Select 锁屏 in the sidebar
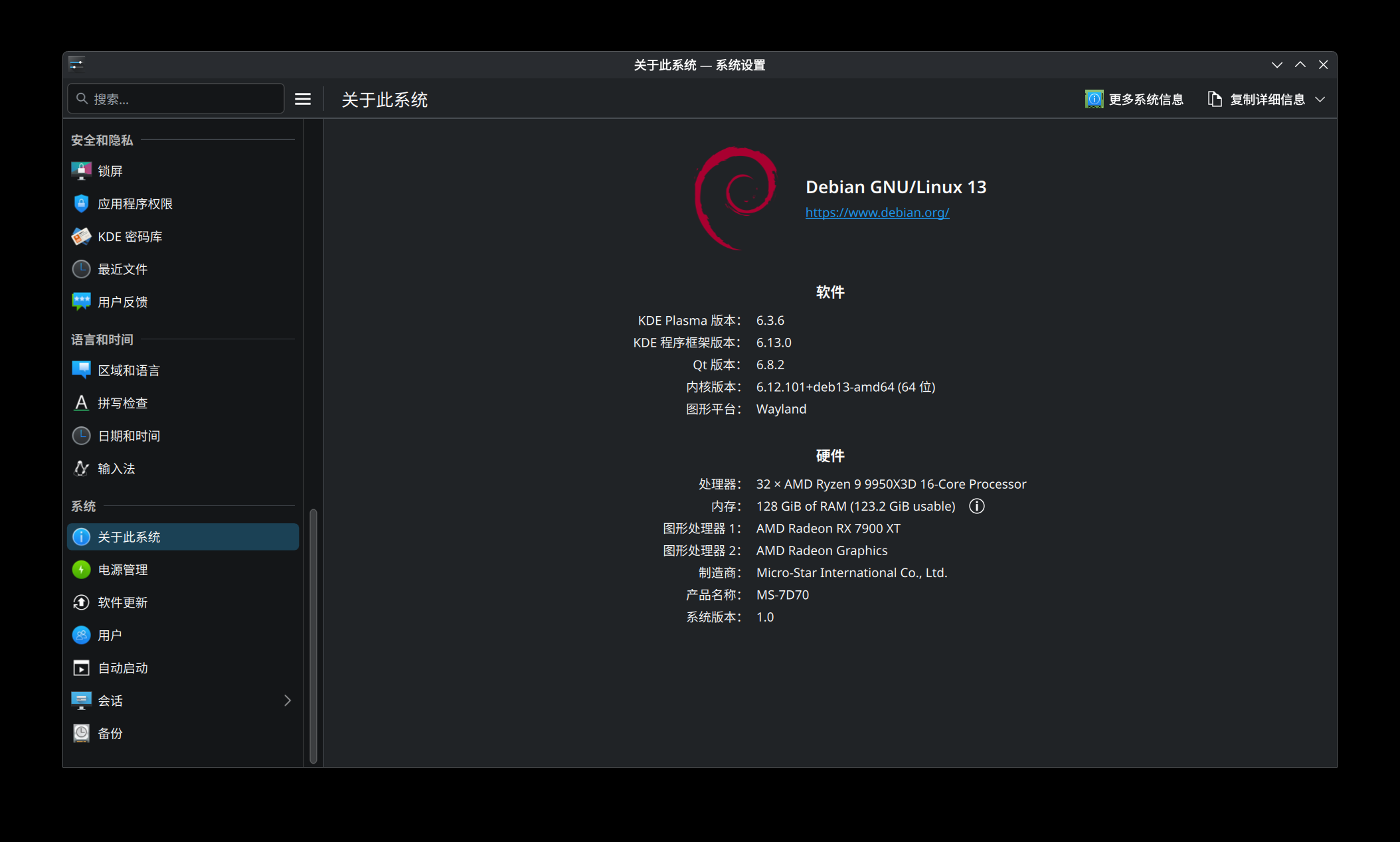1400x842 pixels. (183, 171)
